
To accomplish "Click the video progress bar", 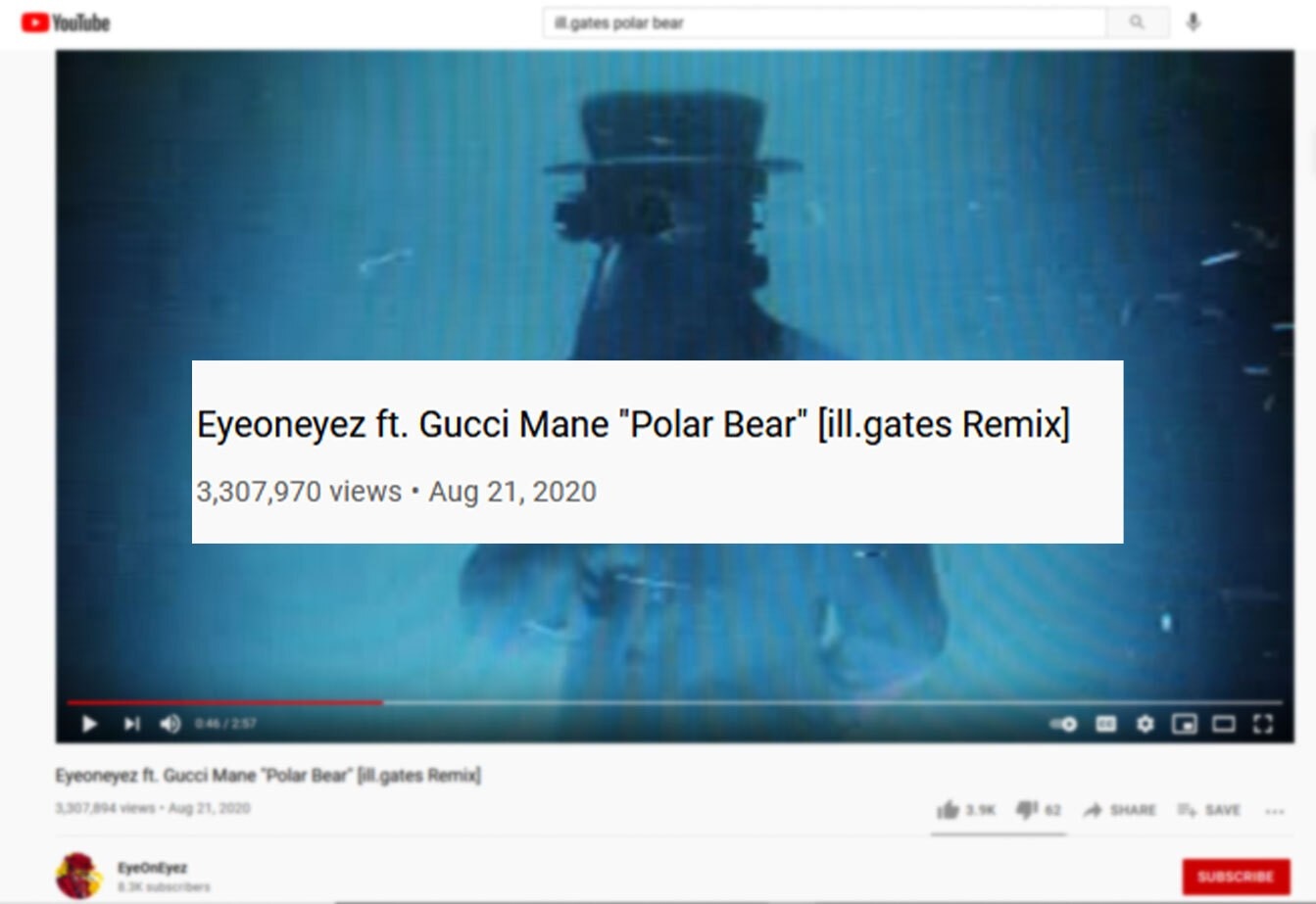I will point(674,702).
